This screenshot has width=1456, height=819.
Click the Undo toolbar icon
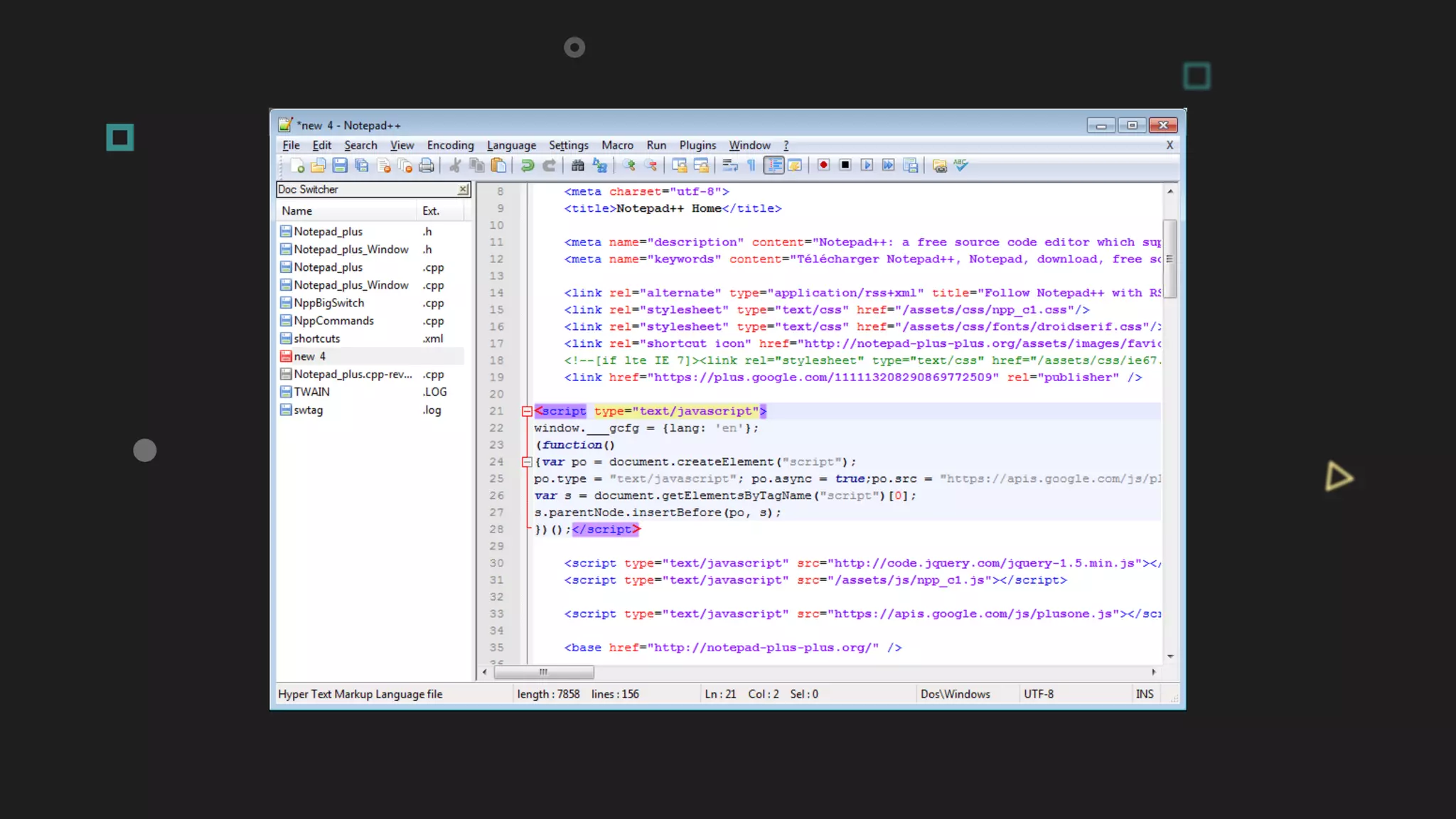coord(528,166)
